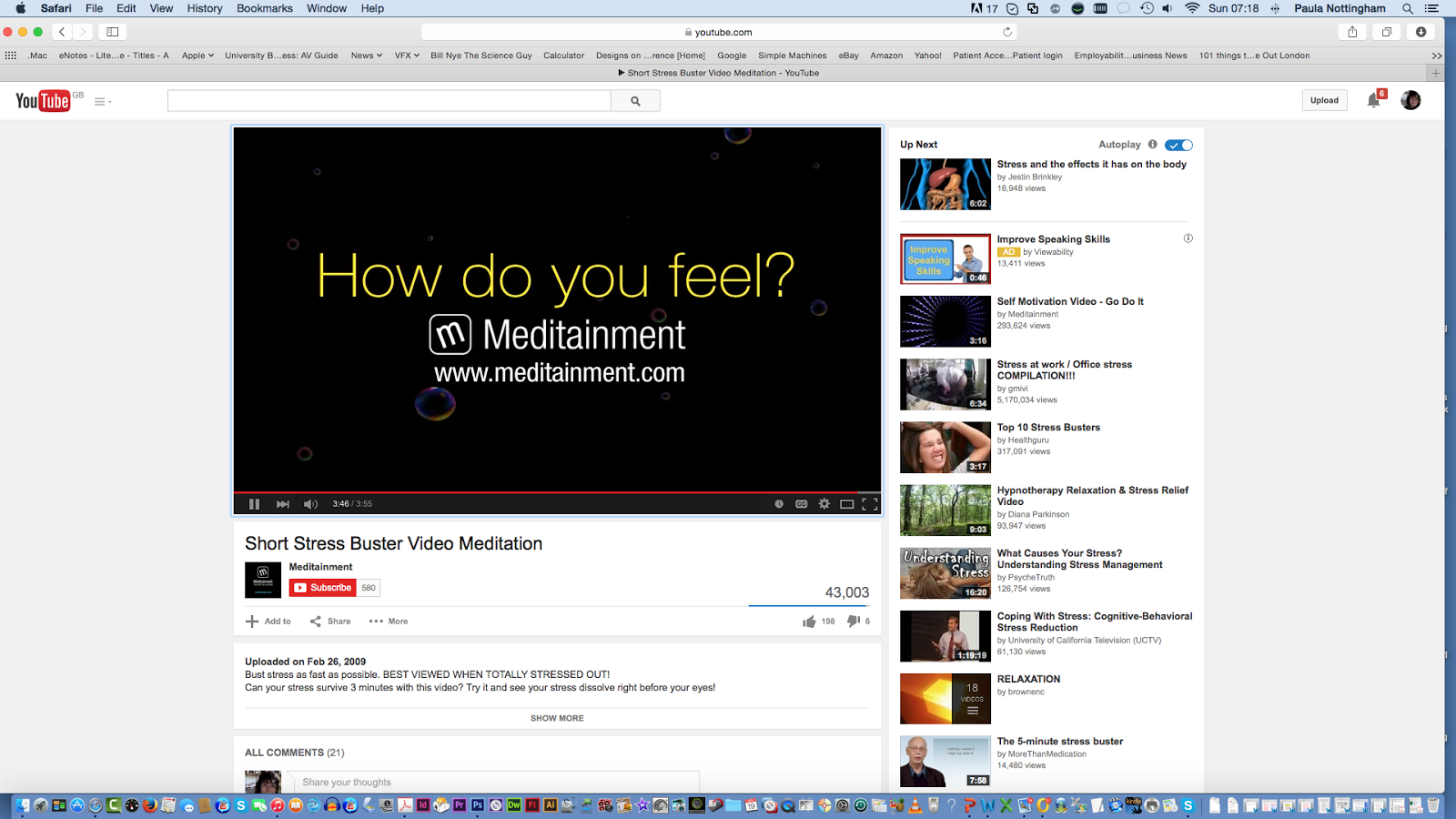The width and height of the screenshot is (1456, 819).
Task: Open Stress and the effects on the body
Action: (x=1092, y=165)
